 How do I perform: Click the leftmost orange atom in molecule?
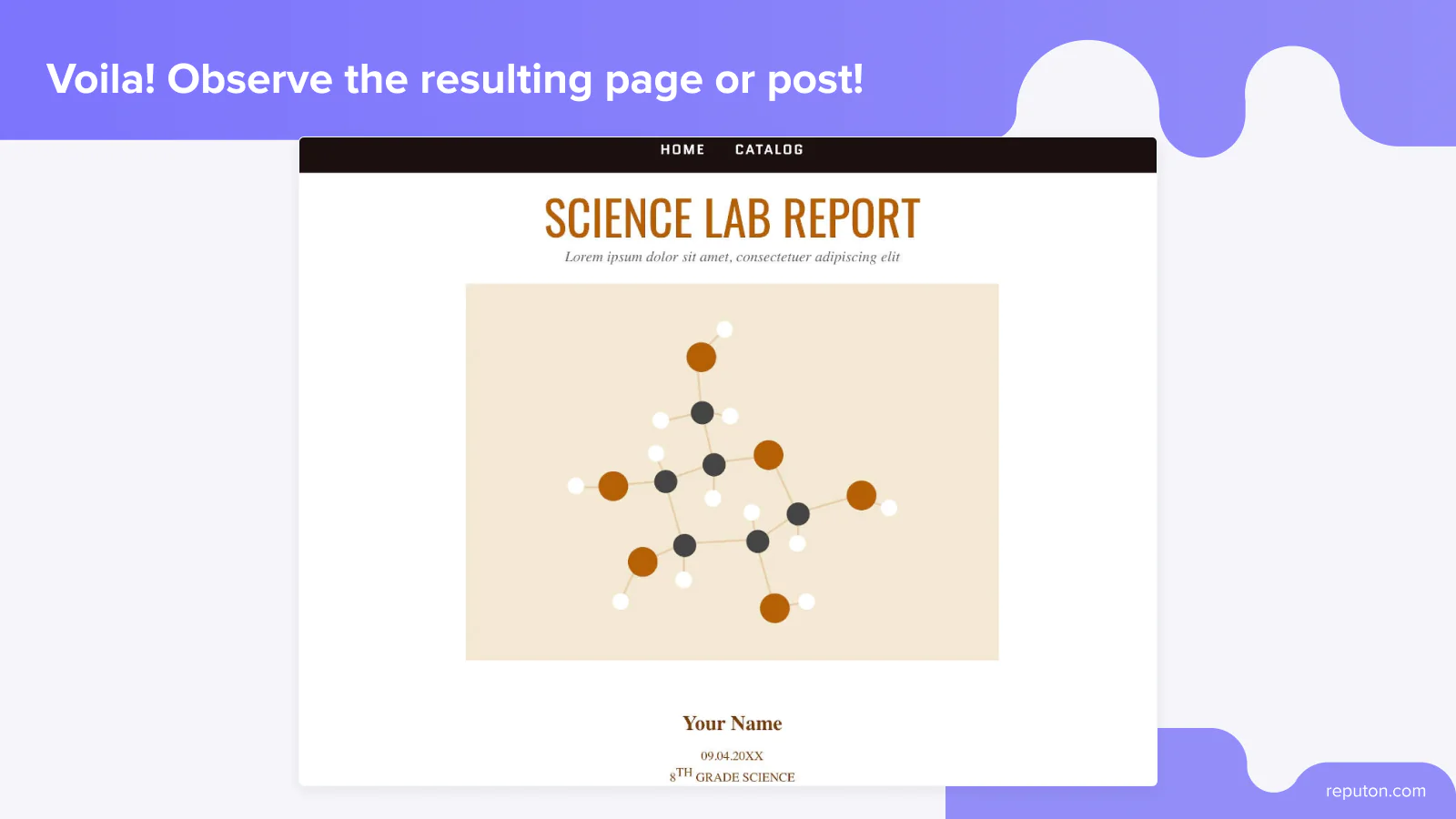coord(612,486)
